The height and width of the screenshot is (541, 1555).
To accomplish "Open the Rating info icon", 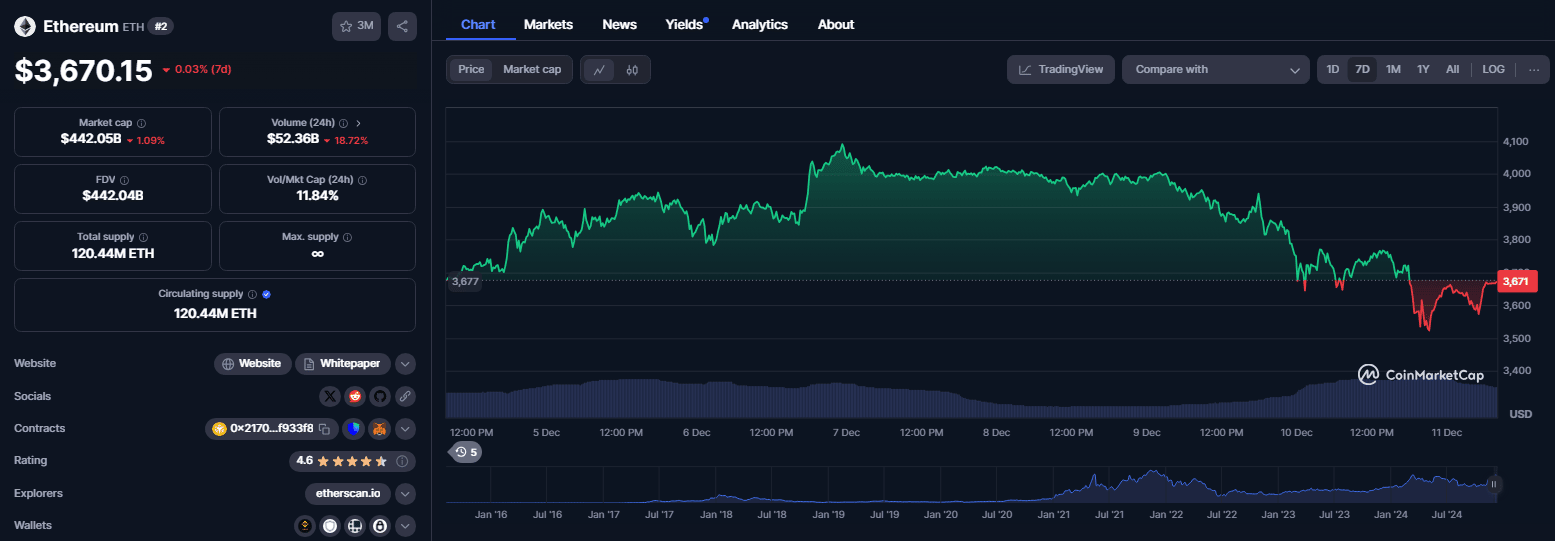I will point(401,461).
